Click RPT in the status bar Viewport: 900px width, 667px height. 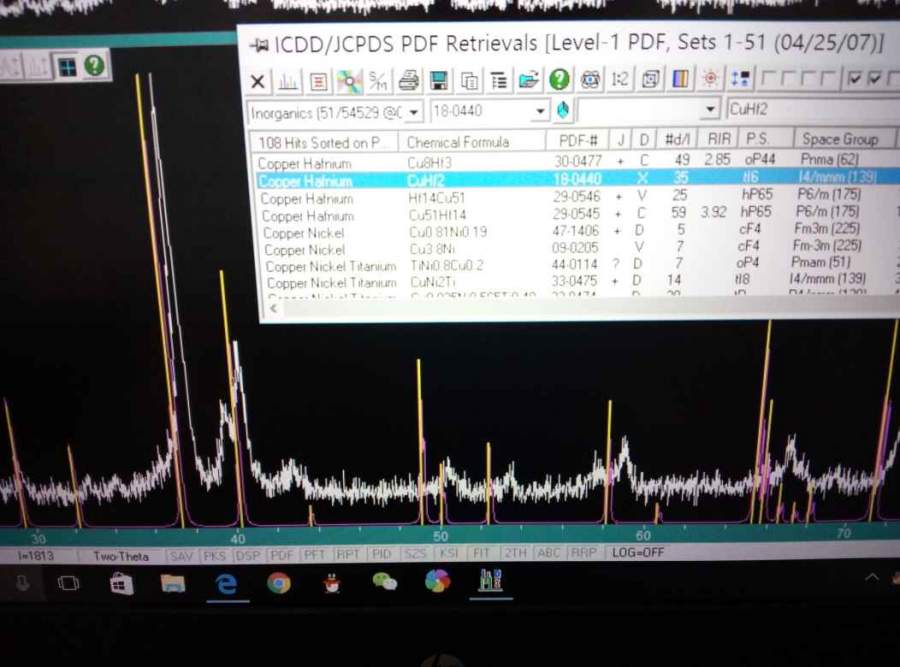click(x=348, y=554)
